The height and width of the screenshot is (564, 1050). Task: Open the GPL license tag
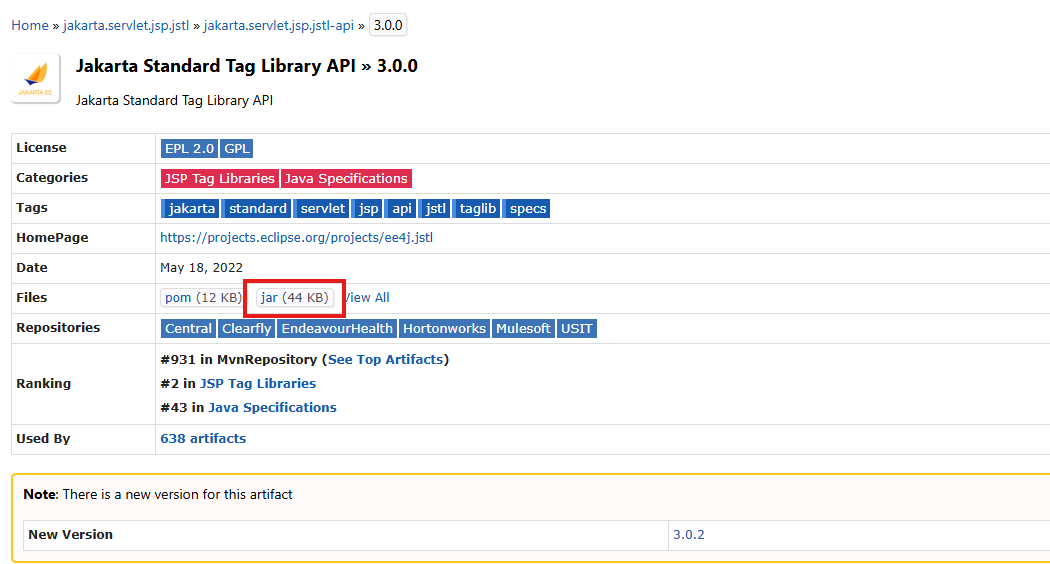(x=236, y=149)
